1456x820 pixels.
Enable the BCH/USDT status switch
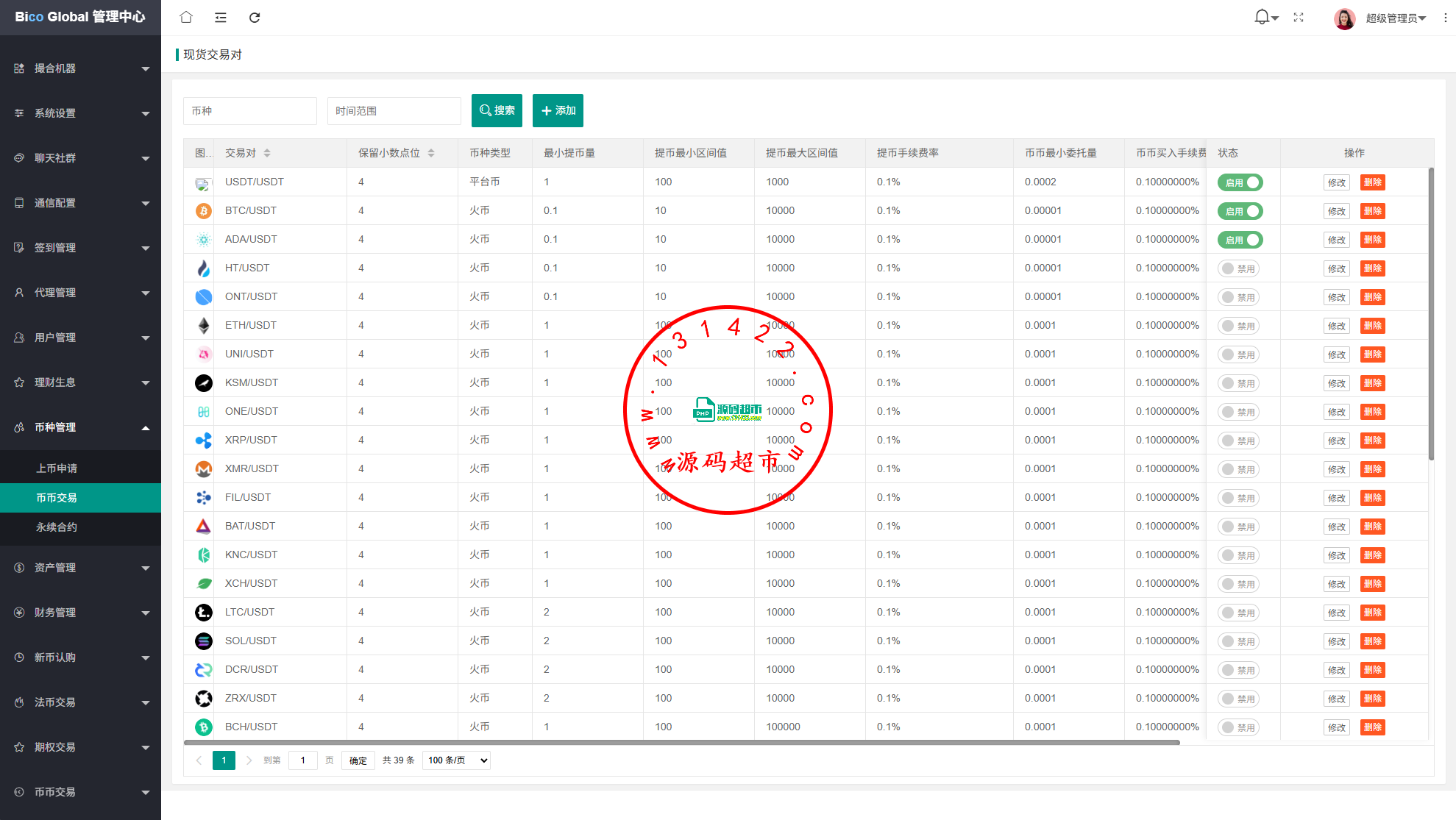click(x=1238, y=727)
